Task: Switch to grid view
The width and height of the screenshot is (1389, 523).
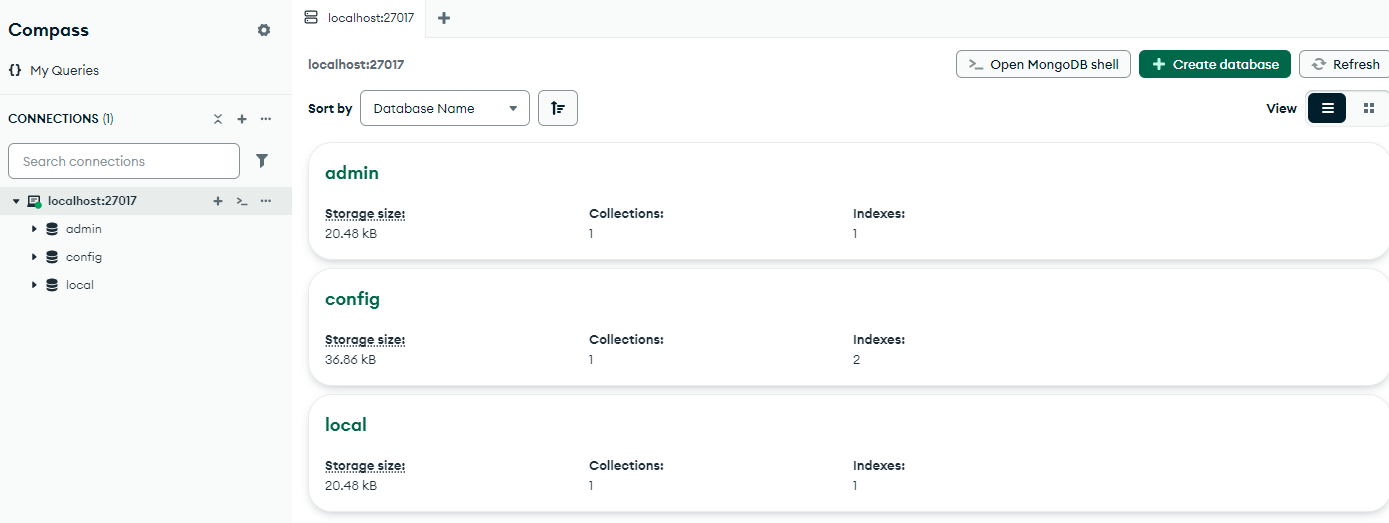Action: (1369, 108)
